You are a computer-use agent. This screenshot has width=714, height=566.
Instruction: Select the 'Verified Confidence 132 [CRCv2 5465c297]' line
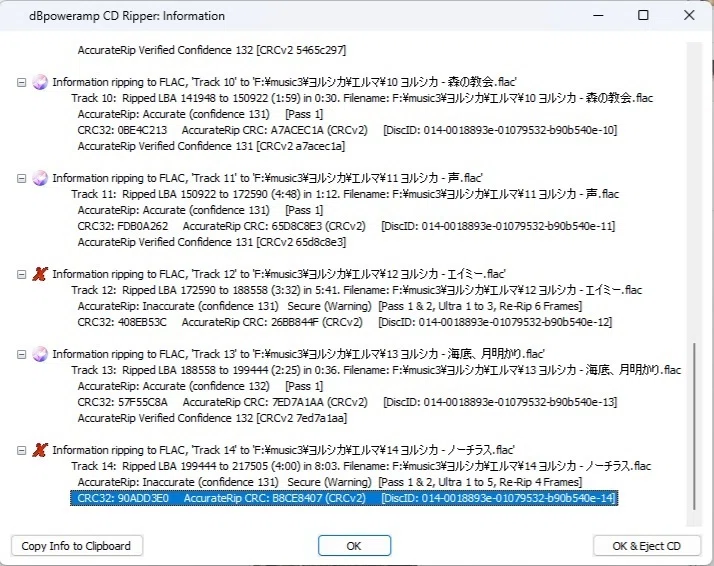coord(212,50)
